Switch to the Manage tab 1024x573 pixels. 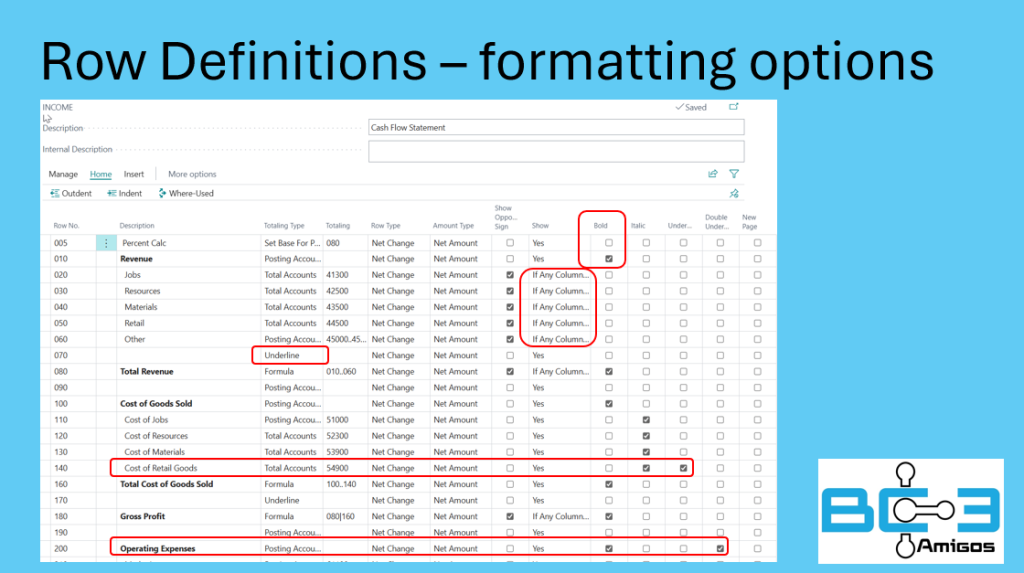coord(63,174)
